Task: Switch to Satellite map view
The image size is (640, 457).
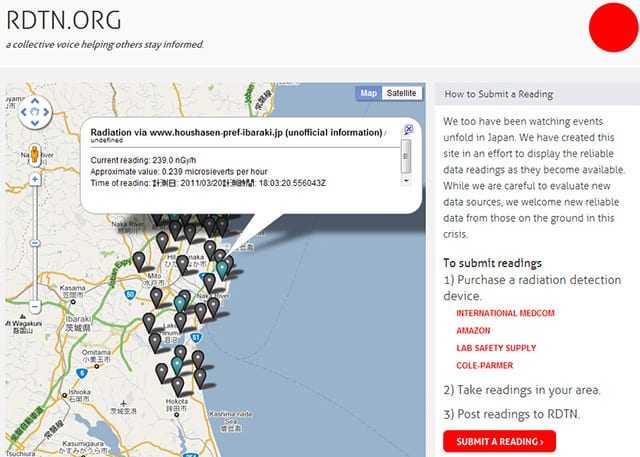Action: pyautogui.click(x=403, y=93)
